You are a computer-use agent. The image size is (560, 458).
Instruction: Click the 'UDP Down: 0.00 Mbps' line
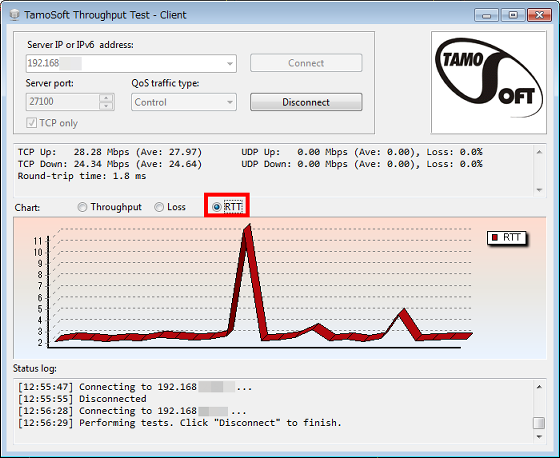point(362,164)
